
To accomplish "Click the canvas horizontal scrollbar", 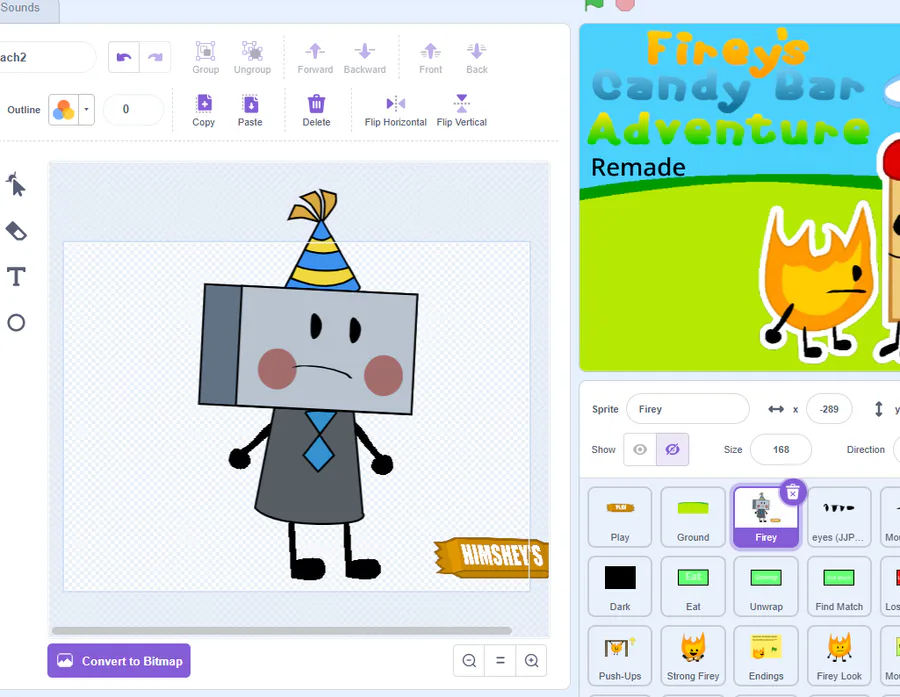I will 282,630.
